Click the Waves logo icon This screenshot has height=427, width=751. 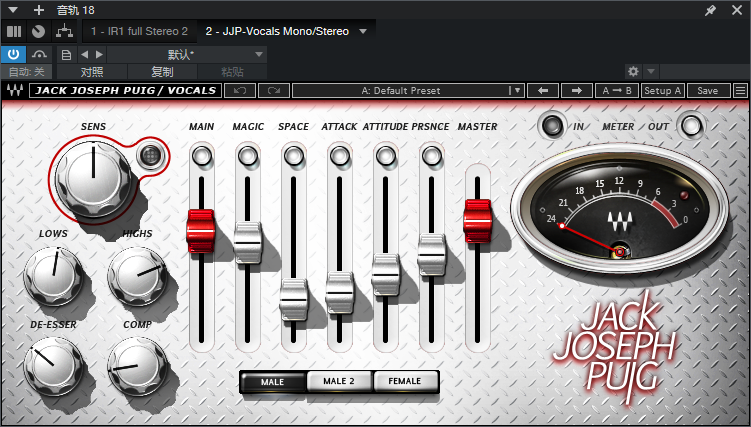click(15, 90)
